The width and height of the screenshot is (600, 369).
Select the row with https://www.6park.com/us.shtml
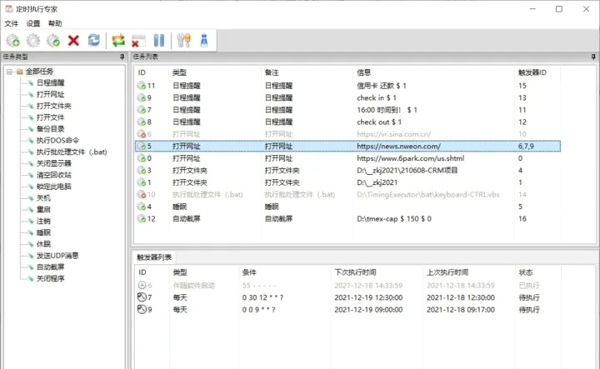click(x=348, y=158)
